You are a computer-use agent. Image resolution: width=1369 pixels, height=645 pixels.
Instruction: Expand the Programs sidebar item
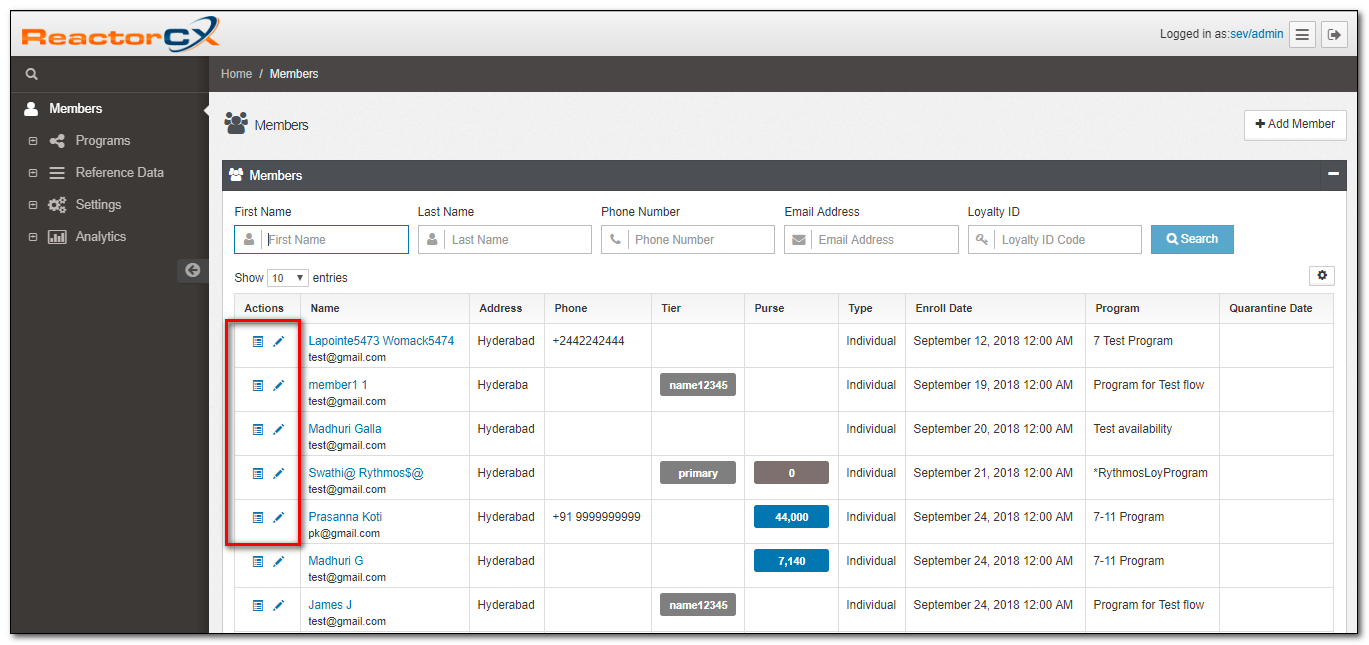33,141
